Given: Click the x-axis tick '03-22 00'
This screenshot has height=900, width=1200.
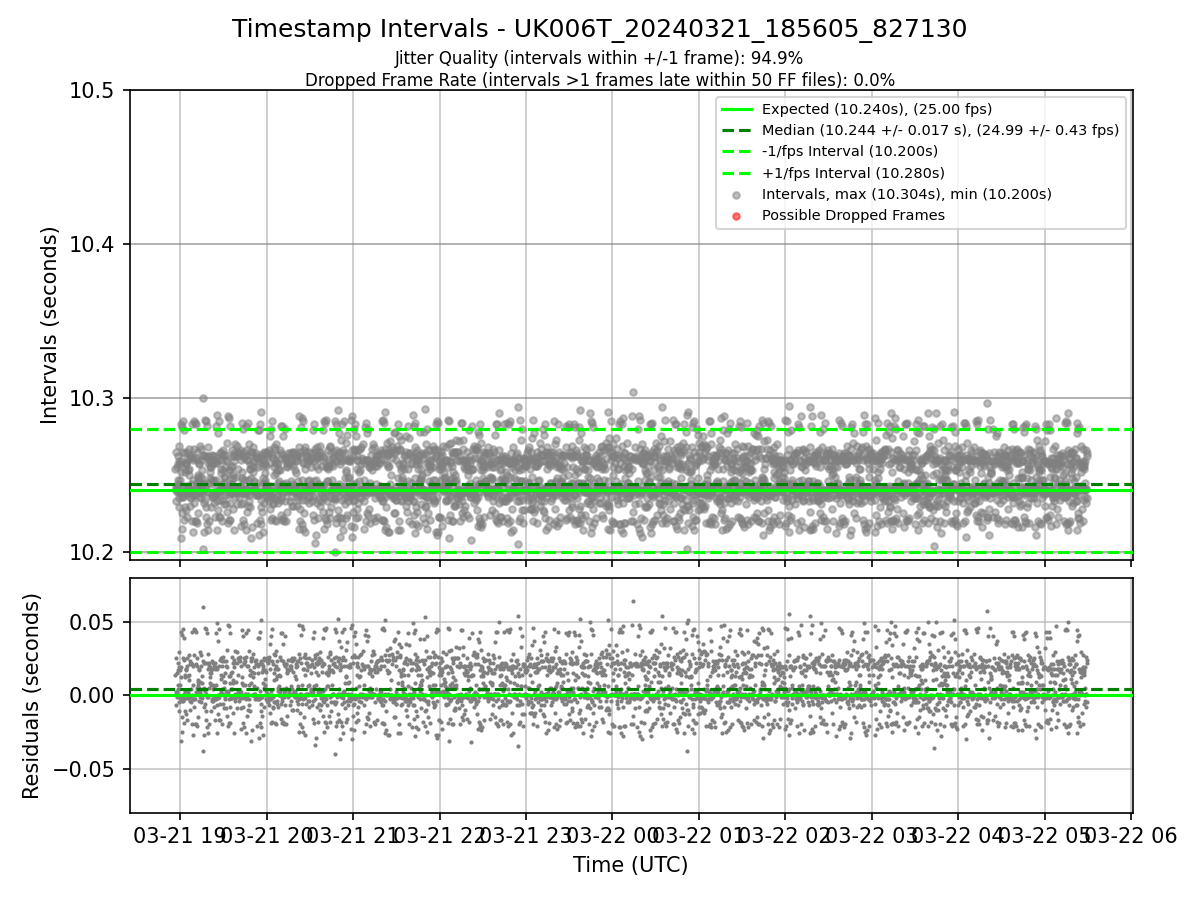Looking at the screenshot, I should coord(612,834).
